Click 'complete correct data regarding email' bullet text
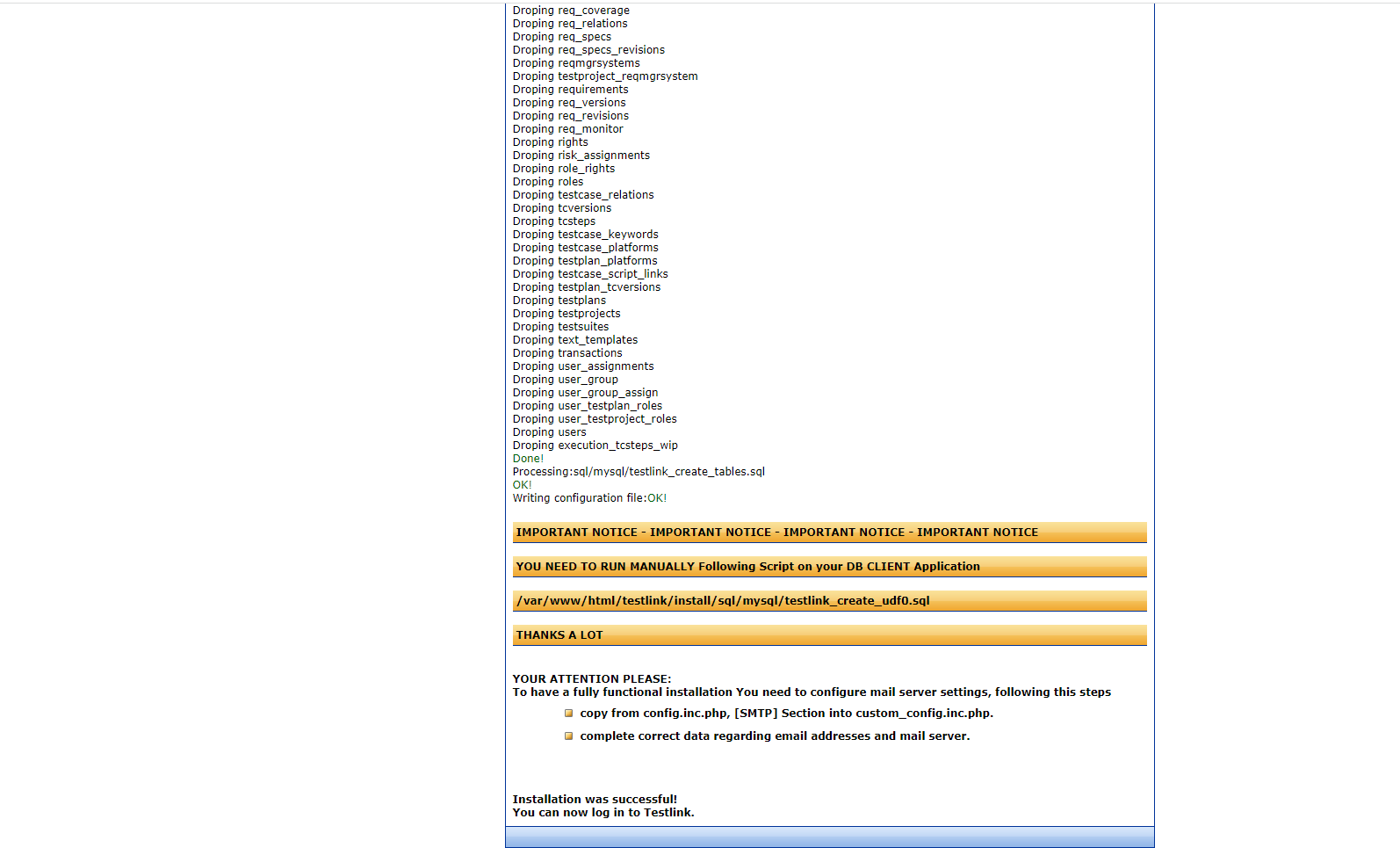Screen dimensions: 1400x848 [775, 736]
